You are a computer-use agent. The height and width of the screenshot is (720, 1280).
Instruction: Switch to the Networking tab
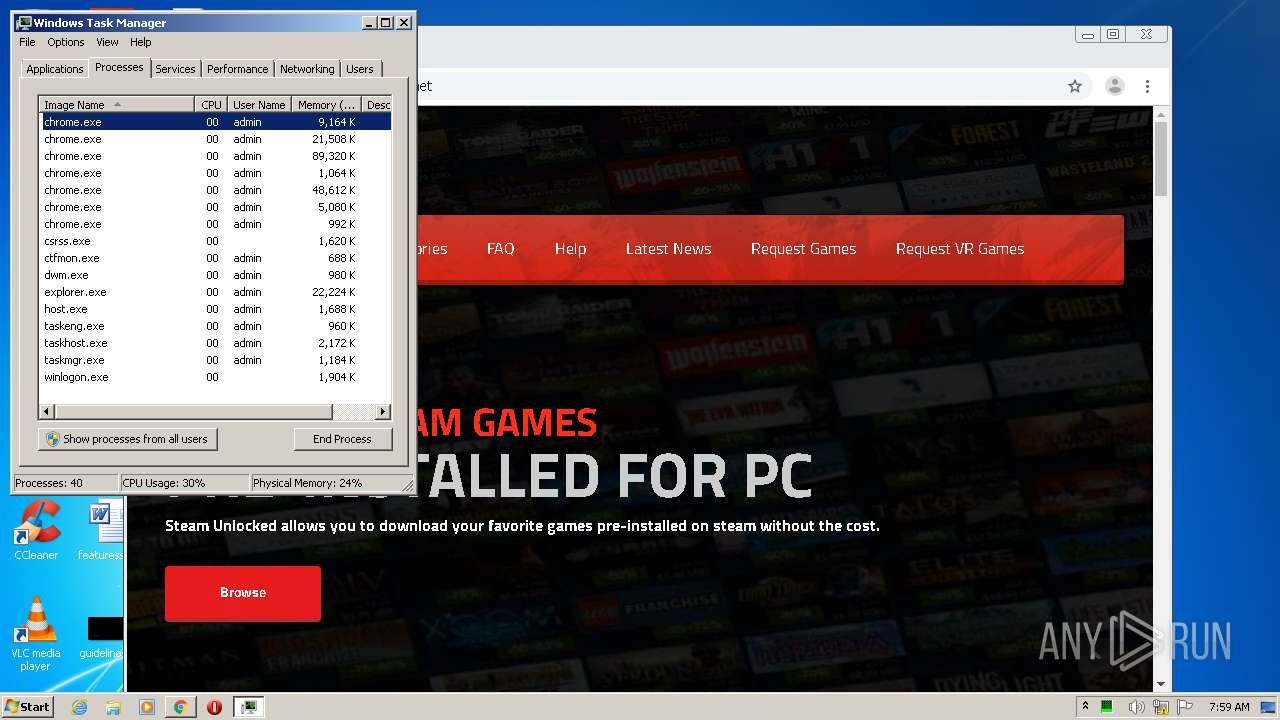[307, 69]
